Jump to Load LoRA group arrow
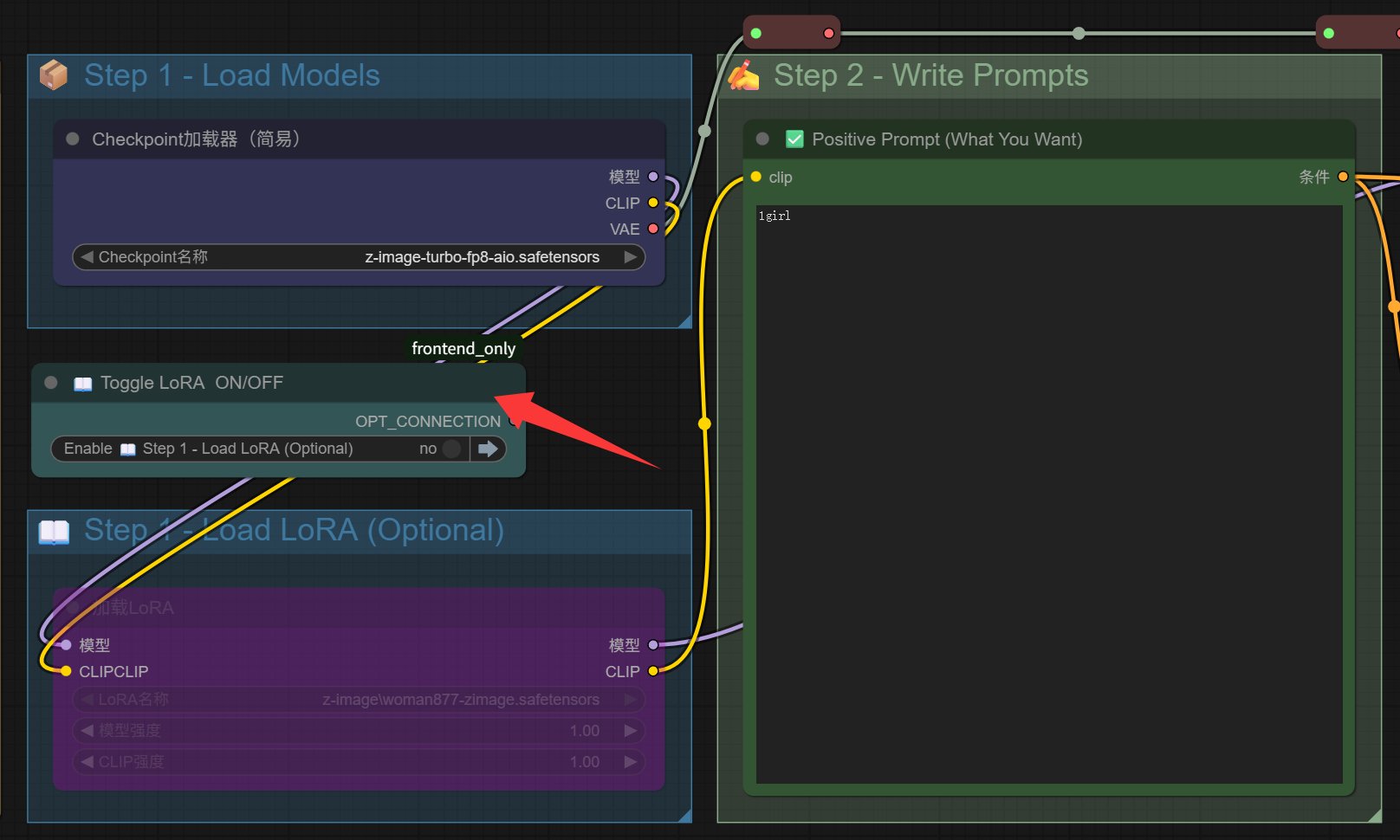This screenshot has width=1400, height=840. point(488,449)
